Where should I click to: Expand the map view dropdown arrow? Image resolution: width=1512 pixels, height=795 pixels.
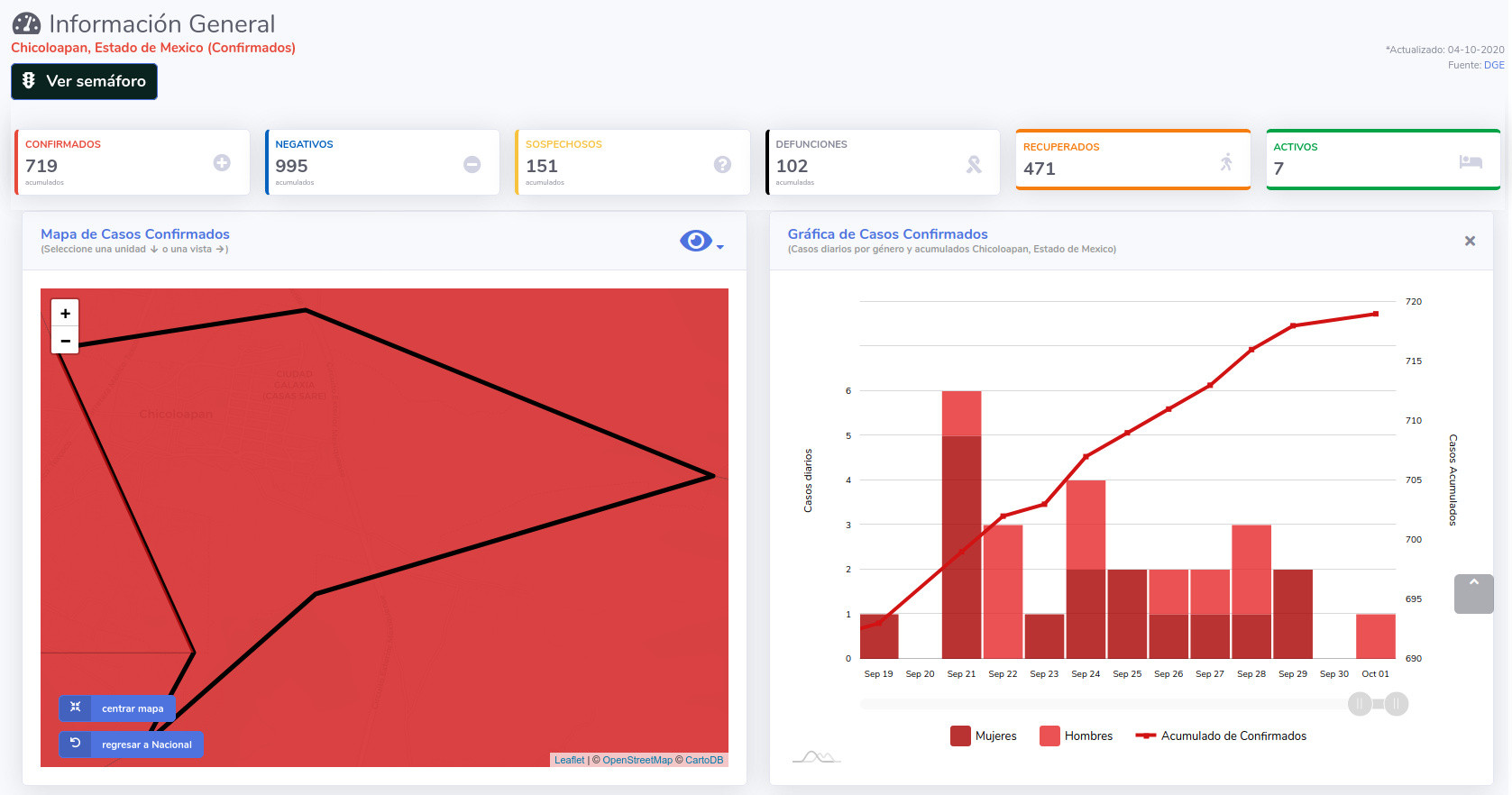click(x=719, y=246)
